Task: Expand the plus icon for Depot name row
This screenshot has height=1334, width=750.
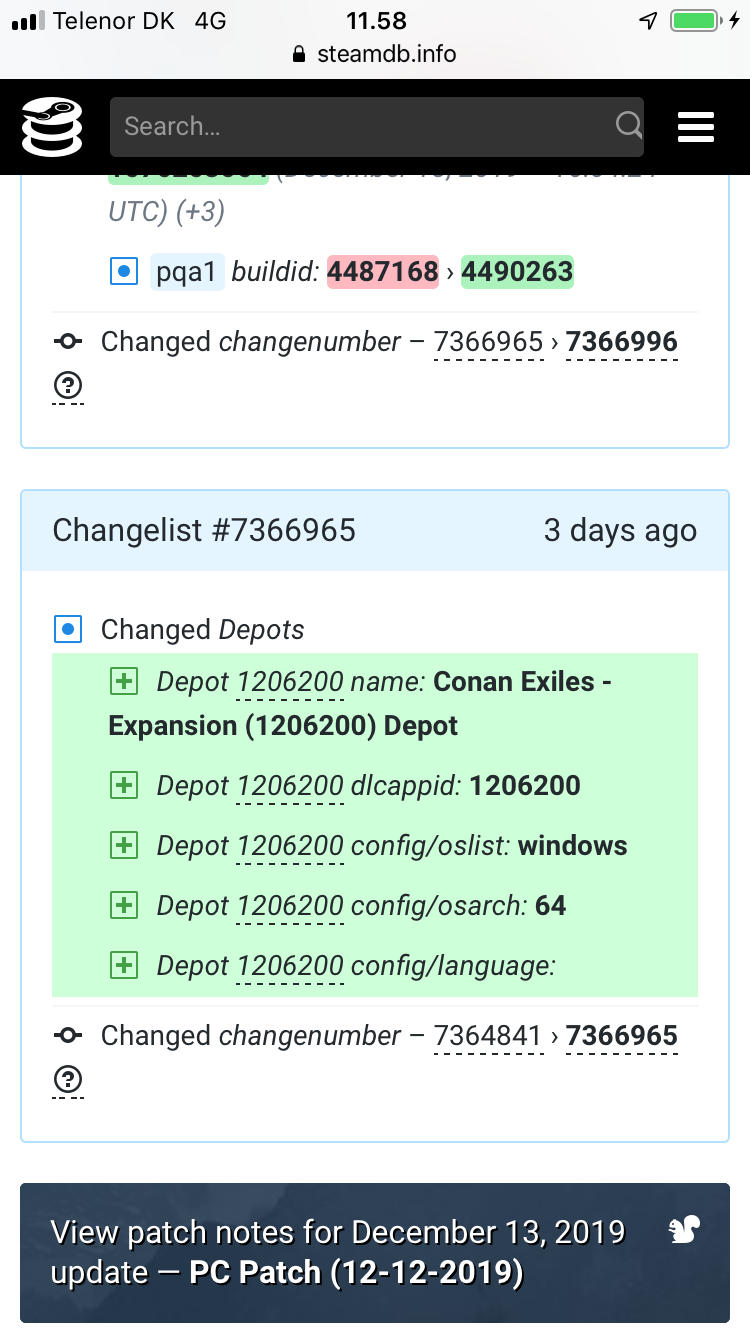Action: point(123,682)
